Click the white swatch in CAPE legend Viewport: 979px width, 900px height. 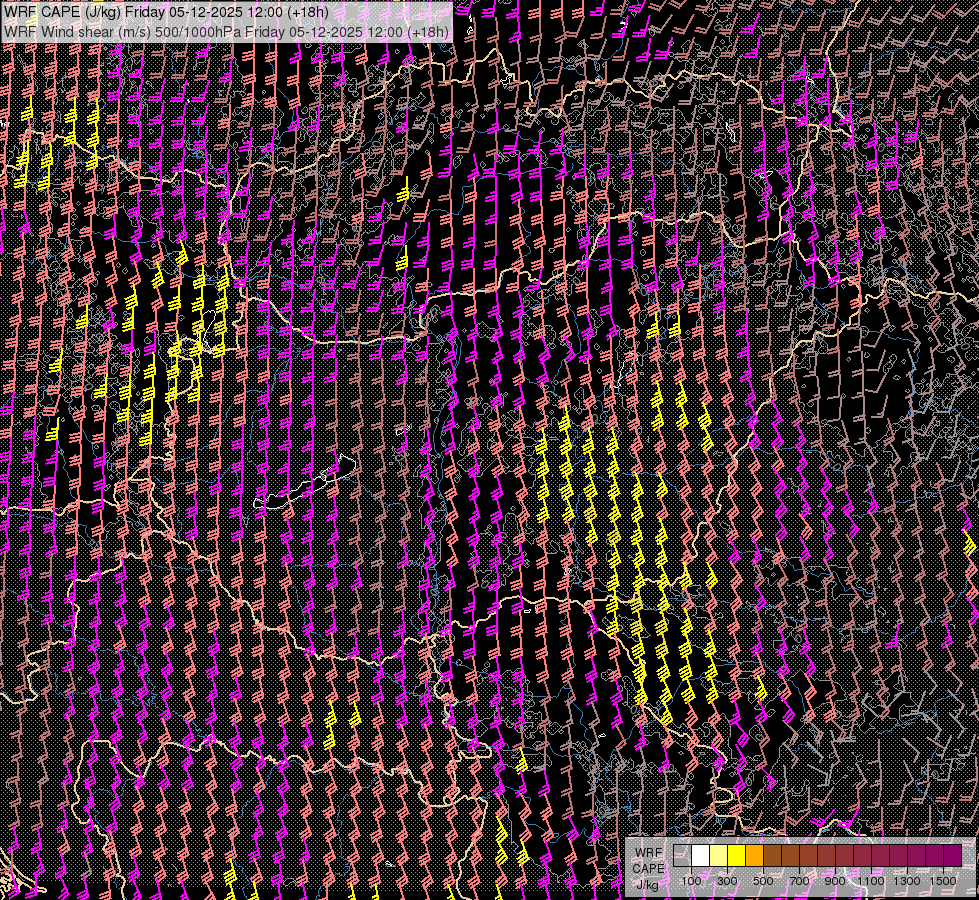click(x=700, y=855)
